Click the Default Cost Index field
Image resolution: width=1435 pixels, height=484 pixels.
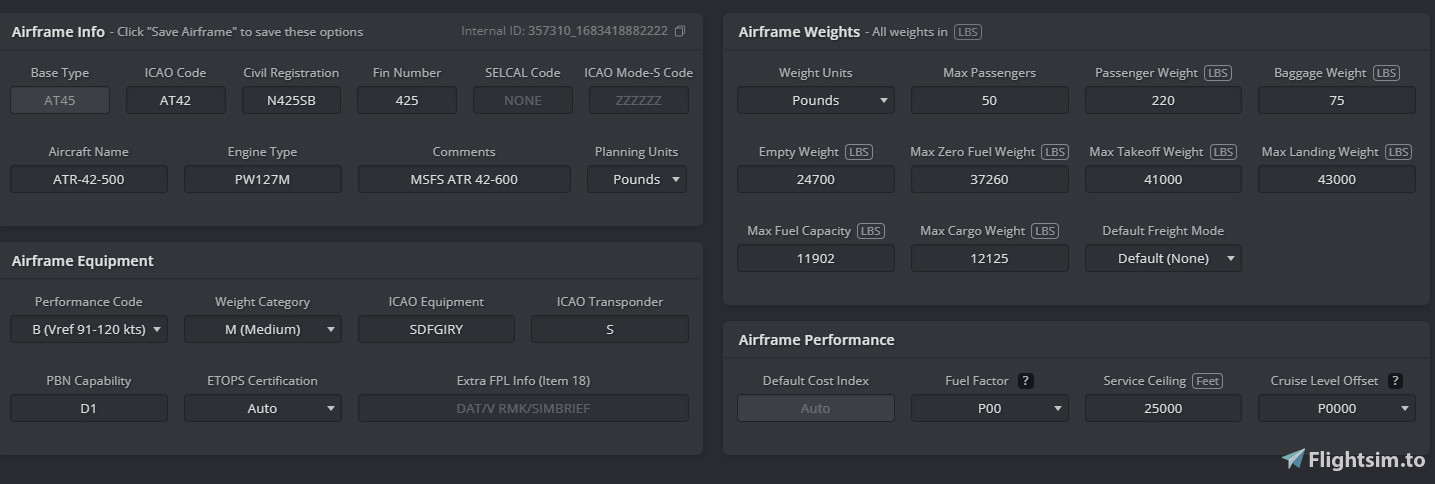[x=815, y=408]
